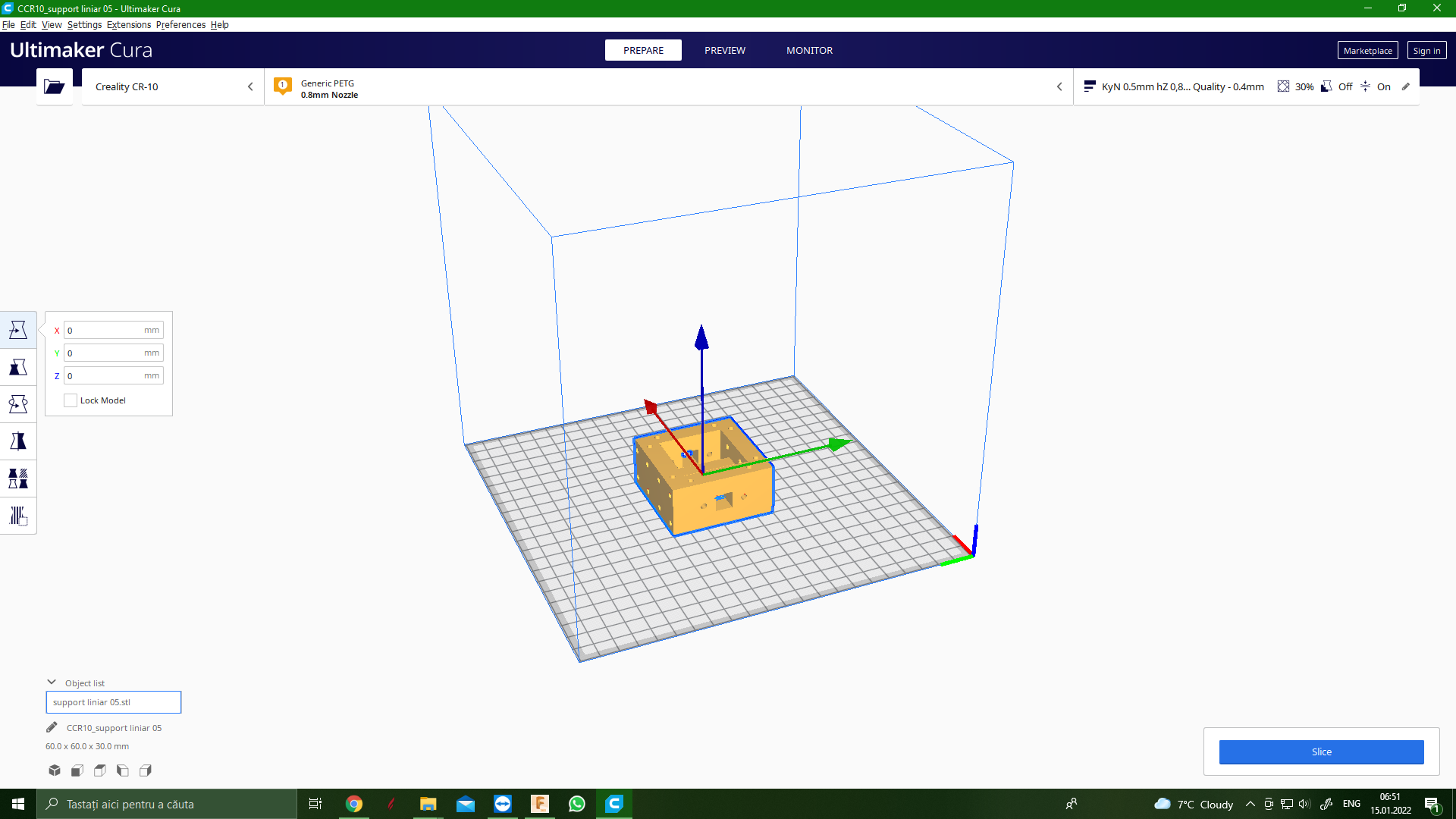This screenshot has height=819, width=1456.
Task: Select the Rotate tool icon
Action: pos(18,404)
